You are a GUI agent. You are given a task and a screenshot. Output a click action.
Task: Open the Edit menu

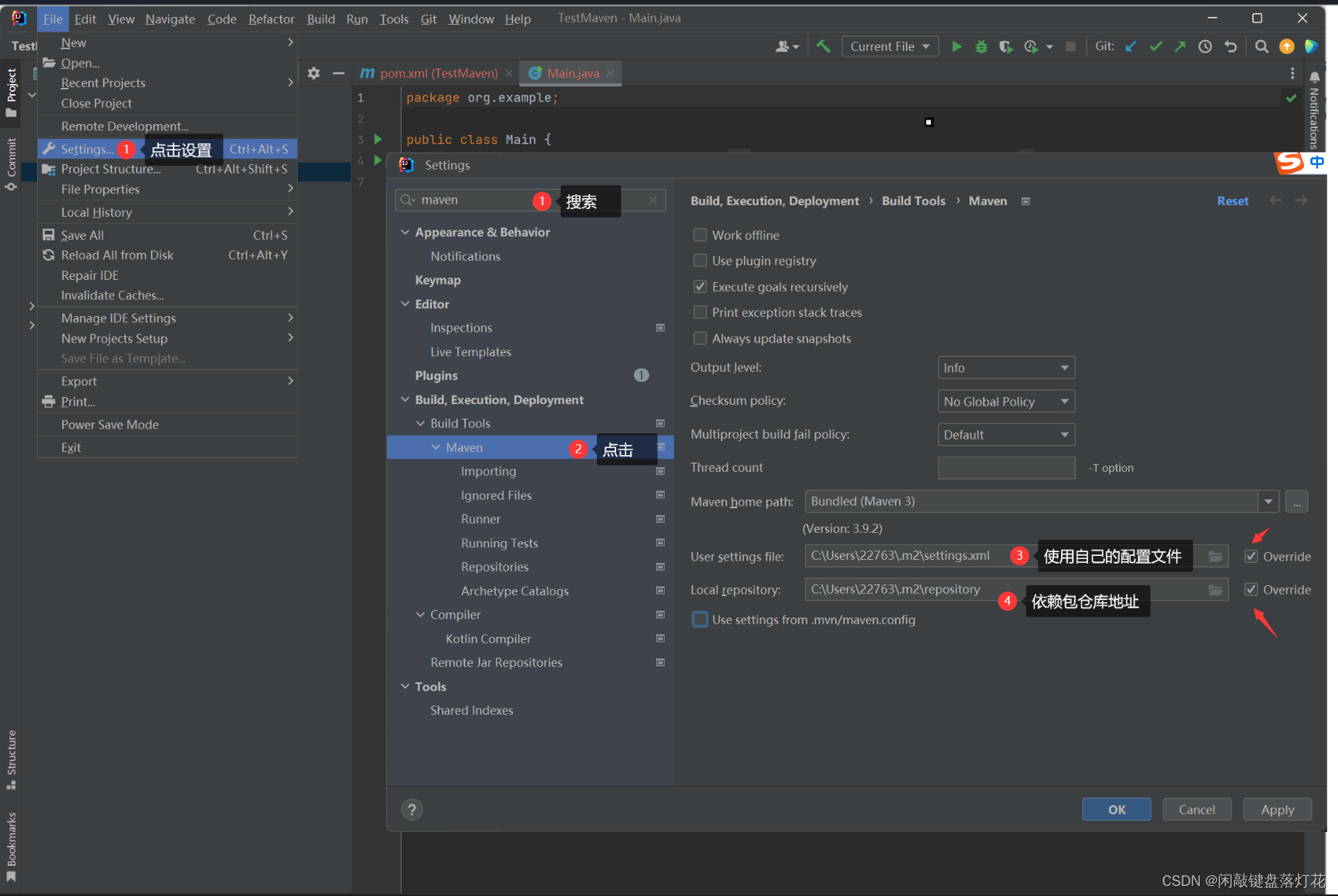tap(85, 19)
